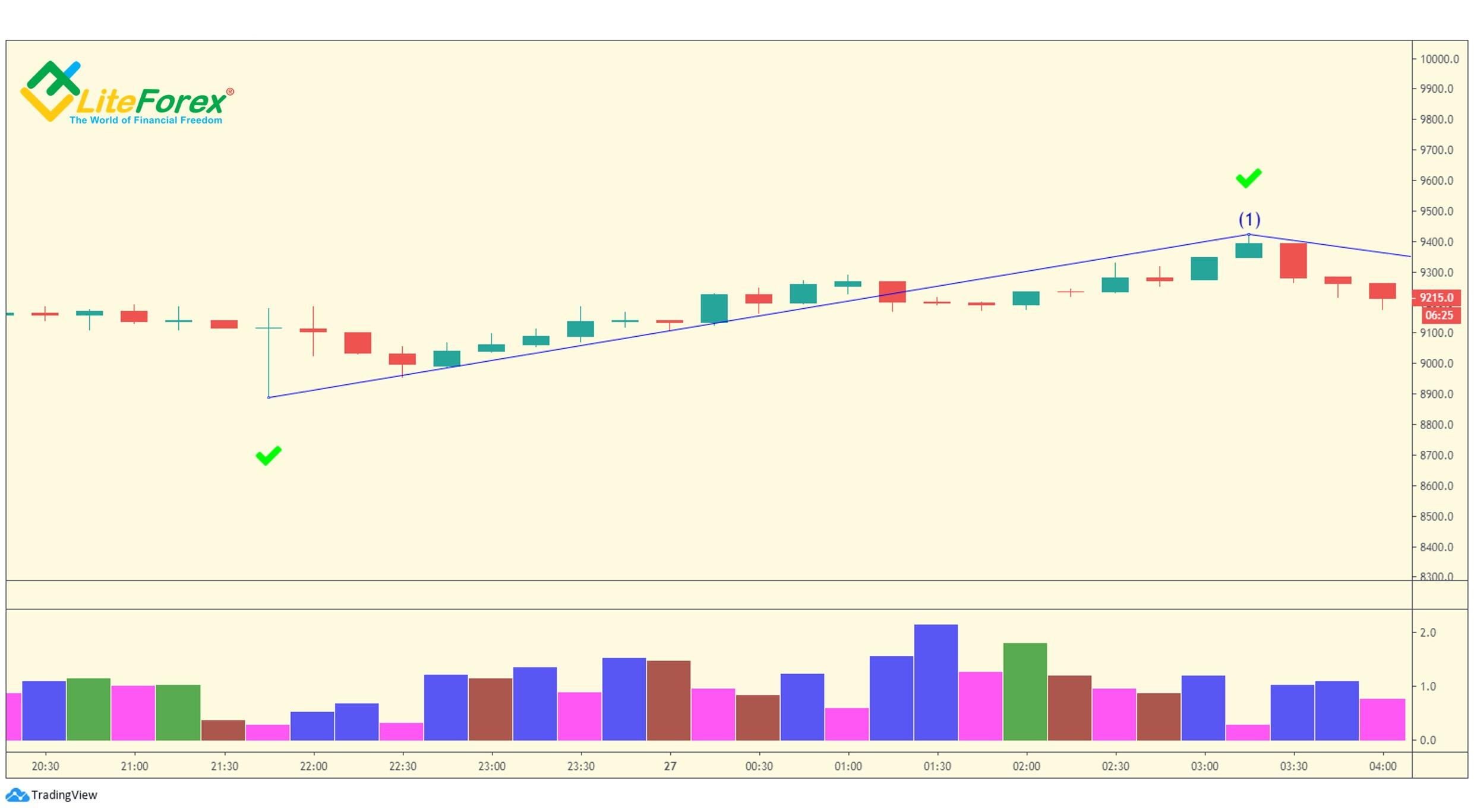Image resolution: width=1474 pixels, height=812 pixels.
Task: Select the bold 27 date label on time axis
Action: 670,766
